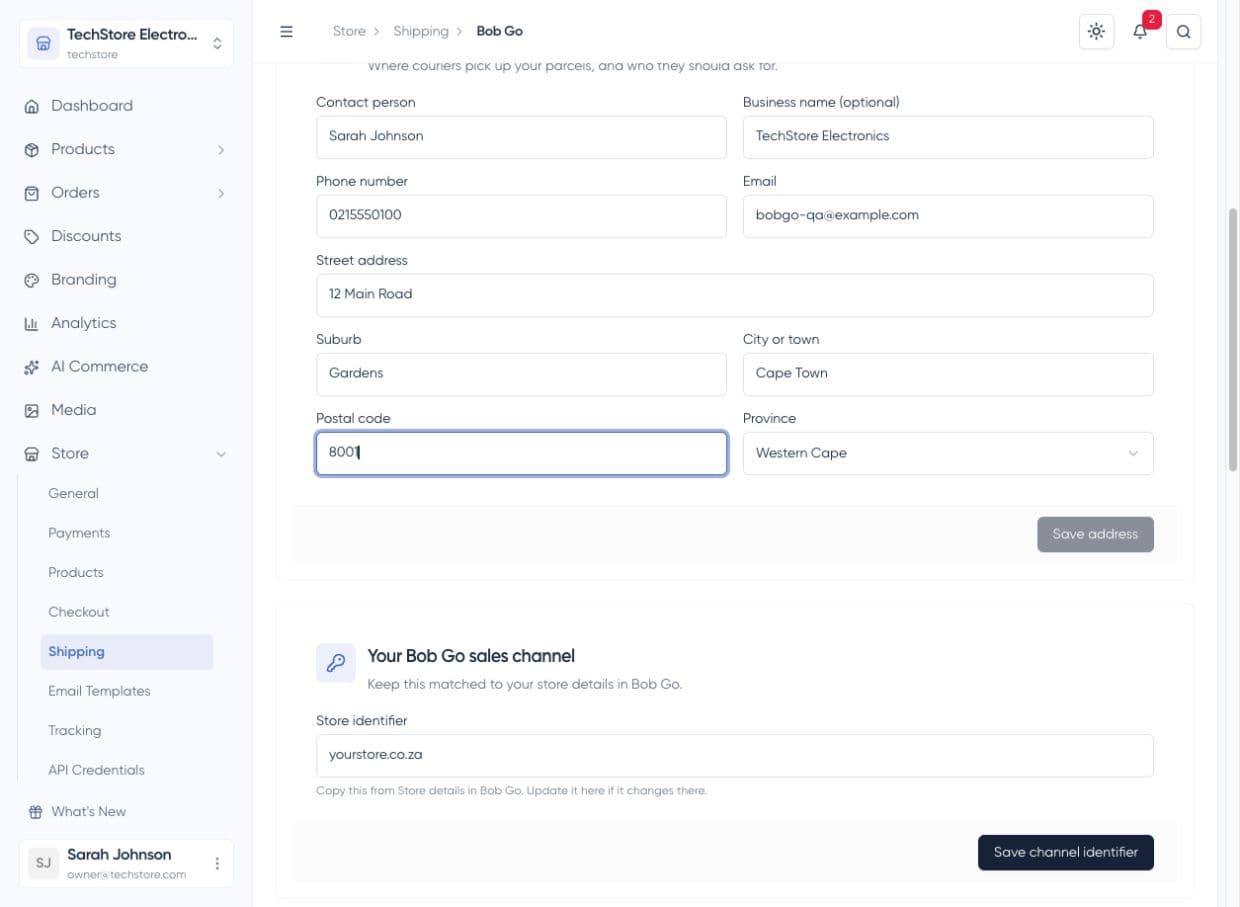Click the AI Commerce sparkle icon

point(32,367)
